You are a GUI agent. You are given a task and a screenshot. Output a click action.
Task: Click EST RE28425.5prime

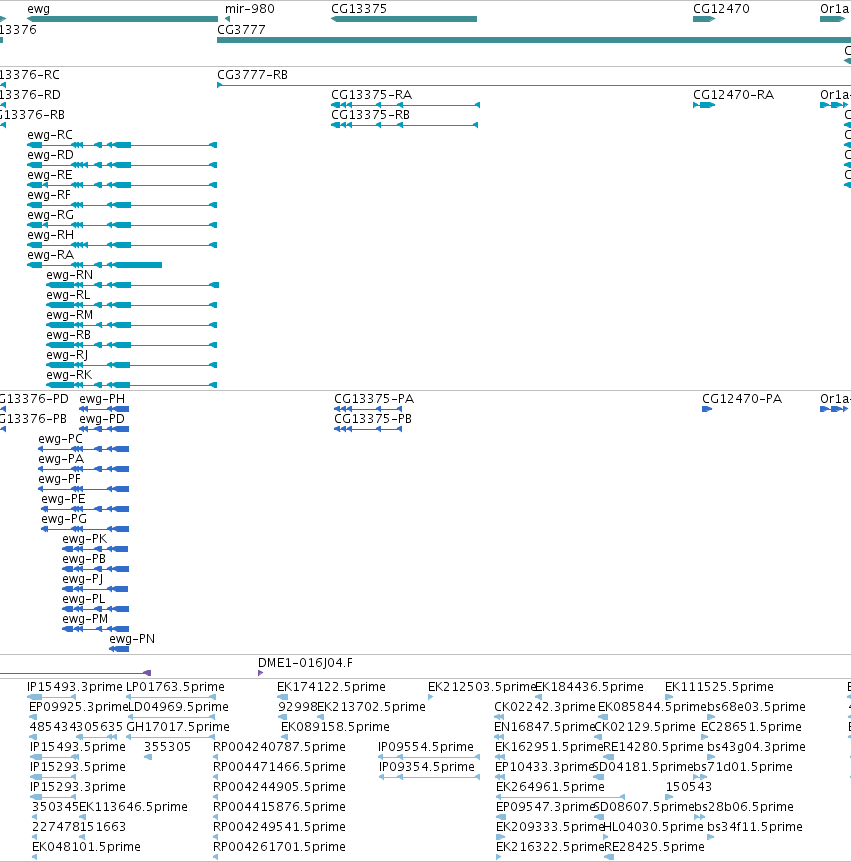[x=609, y=858]
